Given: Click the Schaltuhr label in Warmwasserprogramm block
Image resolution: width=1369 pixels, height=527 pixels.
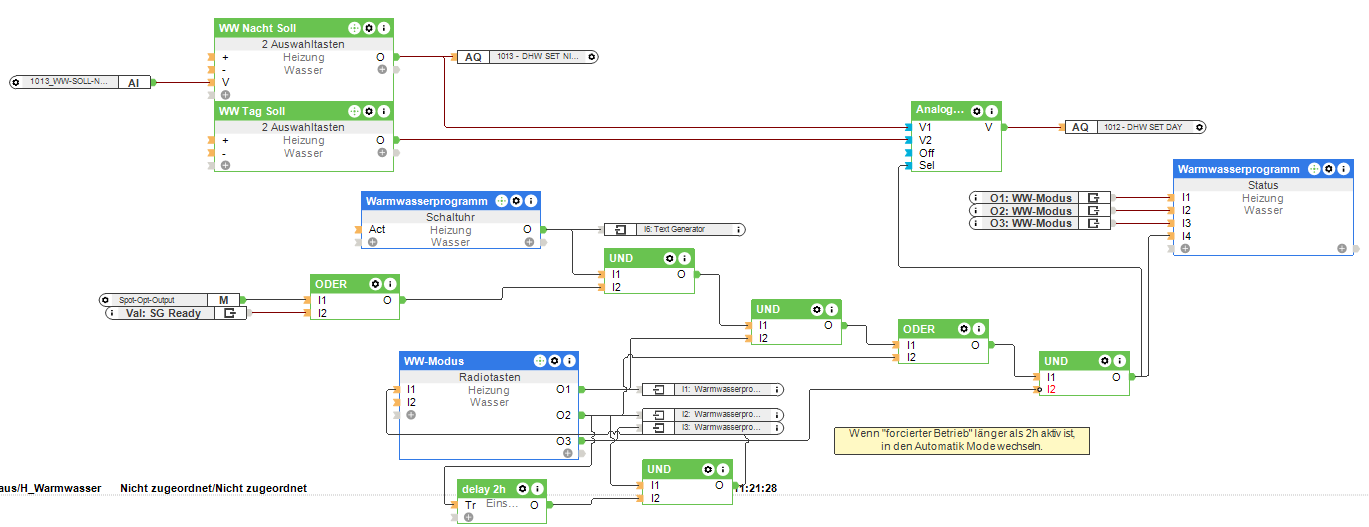Looking at the screenshot, I should 450,217.
